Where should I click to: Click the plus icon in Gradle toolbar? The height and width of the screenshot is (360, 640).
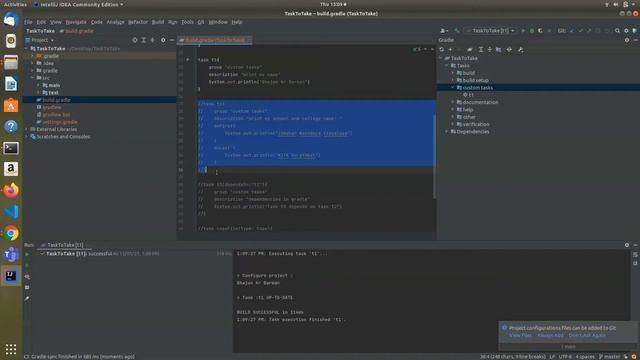[451, 49]
